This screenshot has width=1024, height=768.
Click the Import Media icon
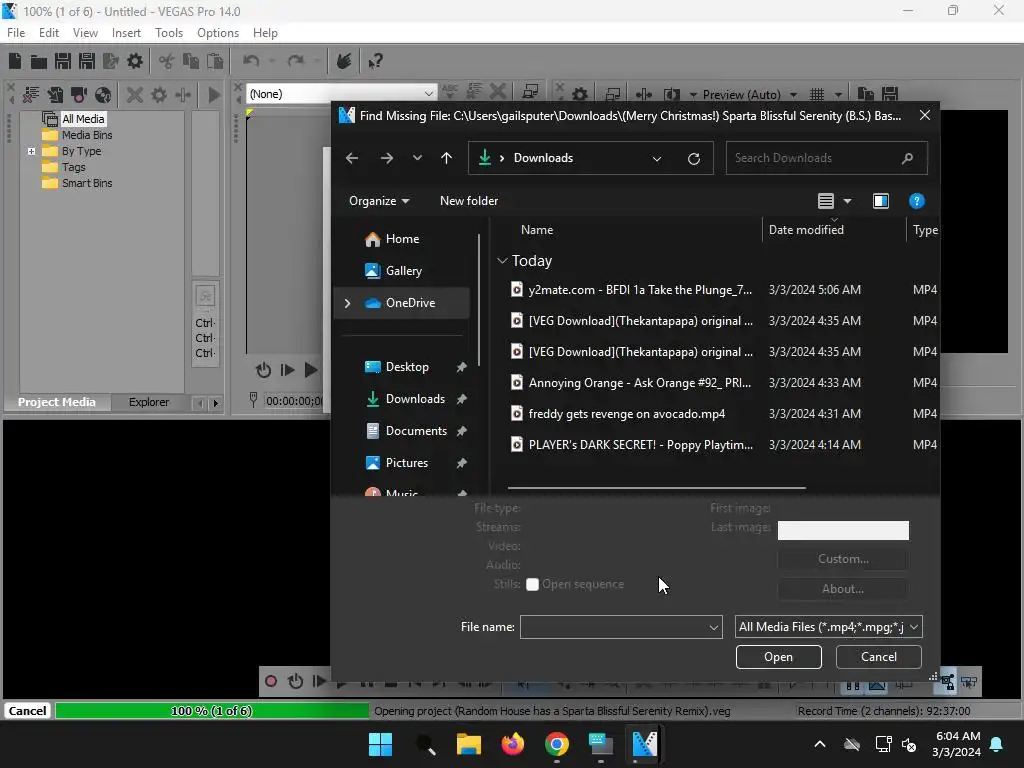point(55,95)
